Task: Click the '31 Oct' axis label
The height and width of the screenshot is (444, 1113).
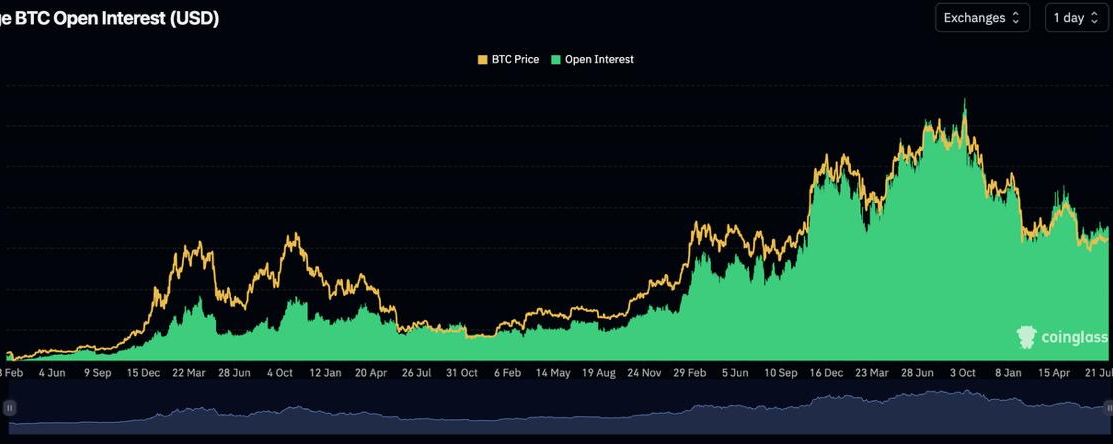Action: (462, 372)
